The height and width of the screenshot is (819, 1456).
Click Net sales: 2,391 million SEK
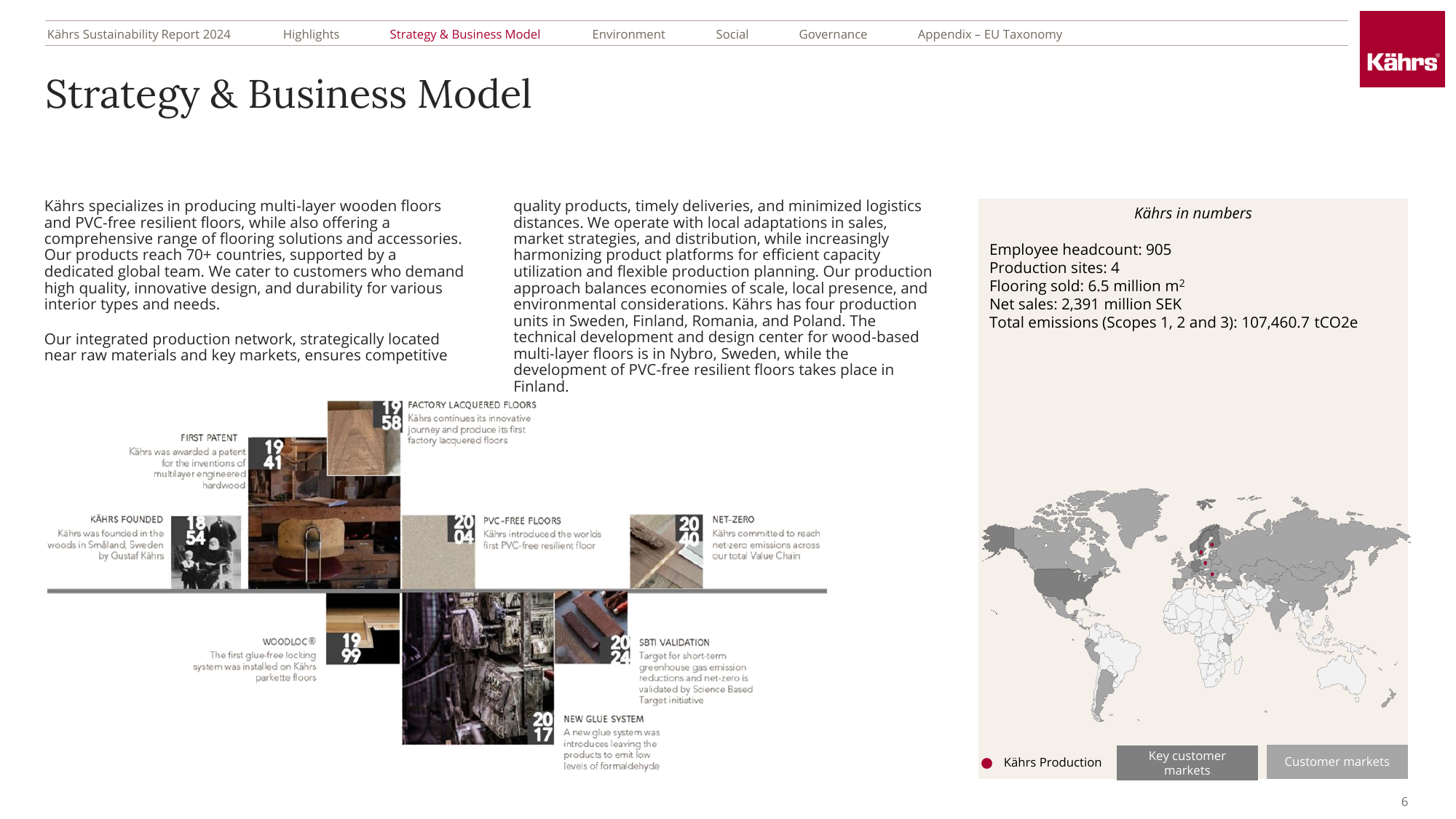click(x=1085, y=304)
